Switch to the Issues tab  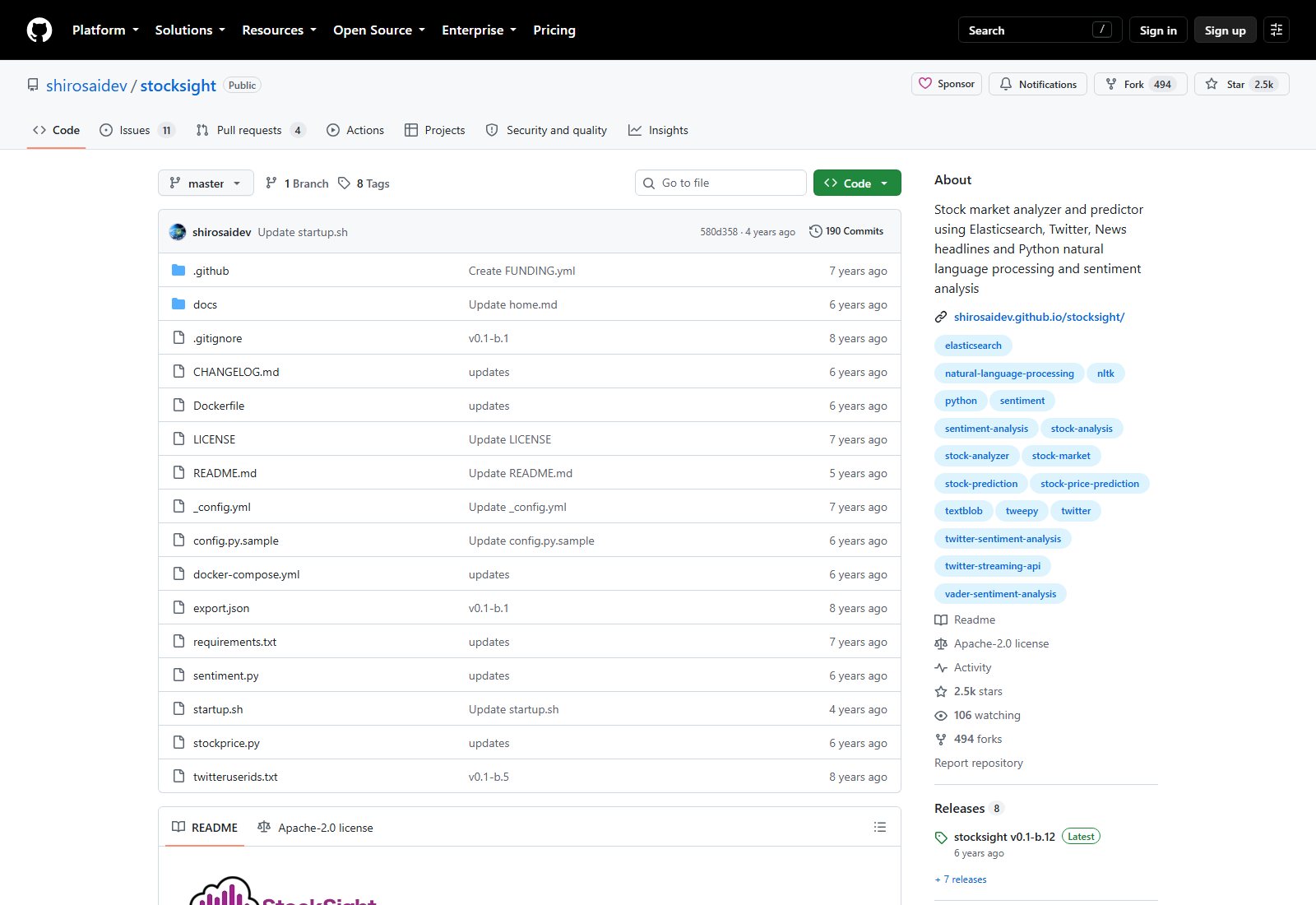point(137,130)
